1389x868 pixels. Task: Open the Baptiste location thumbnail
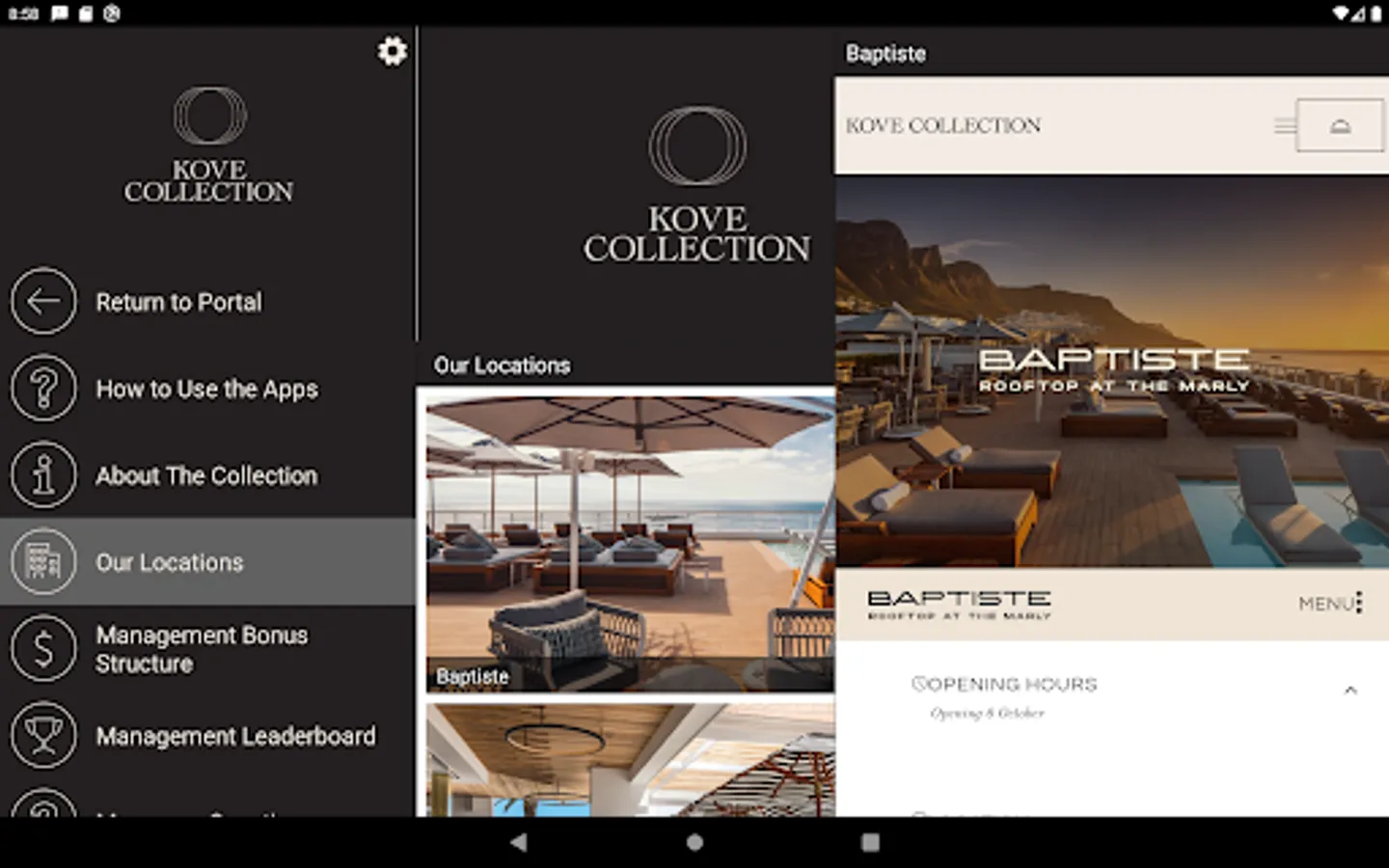(x=631, y=544)
